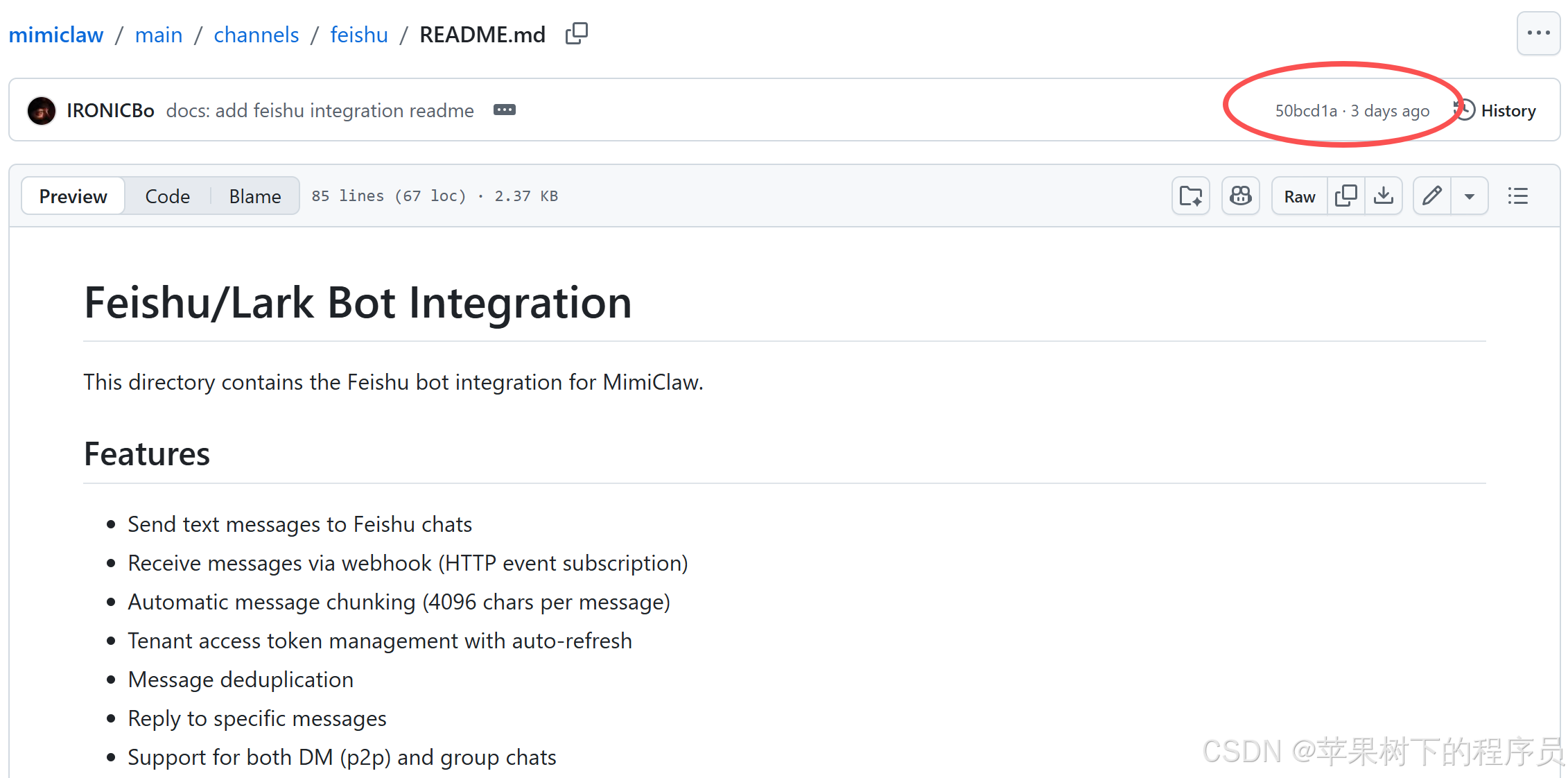1568x778 pixels.
Task: Click the Copilot chat icon
Action: coord(1240,196)
